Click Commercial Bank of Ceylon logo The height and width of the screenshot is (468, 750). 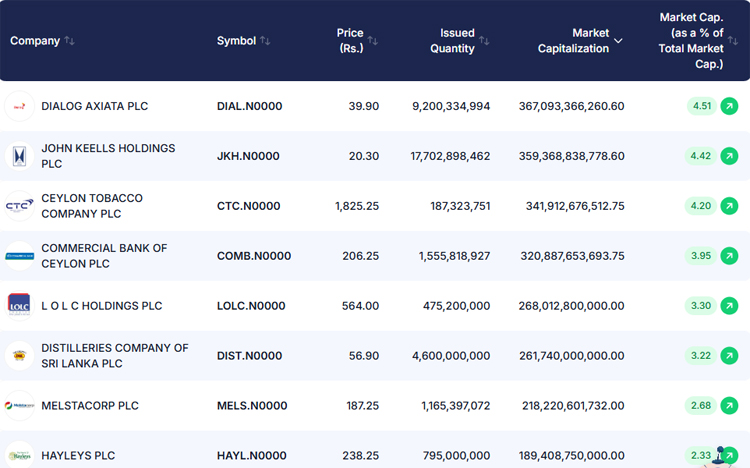click(x=19, y=256)
